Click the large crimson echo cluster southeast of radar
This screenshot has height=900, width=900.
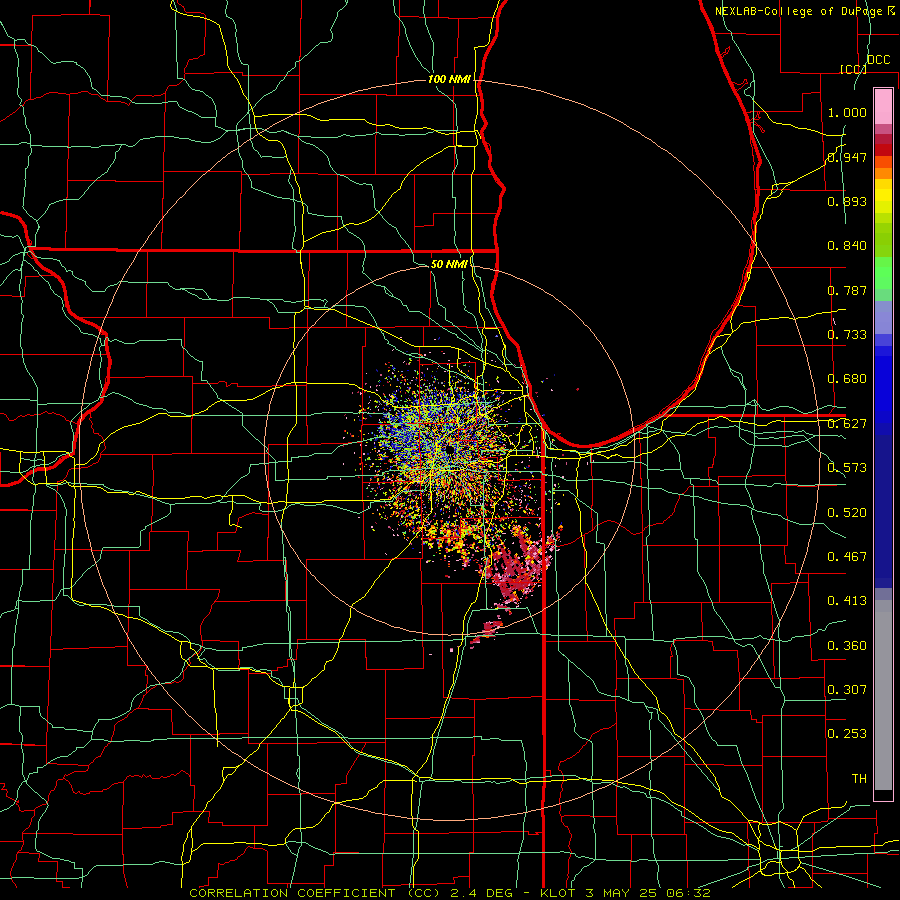tap(519, 565)
